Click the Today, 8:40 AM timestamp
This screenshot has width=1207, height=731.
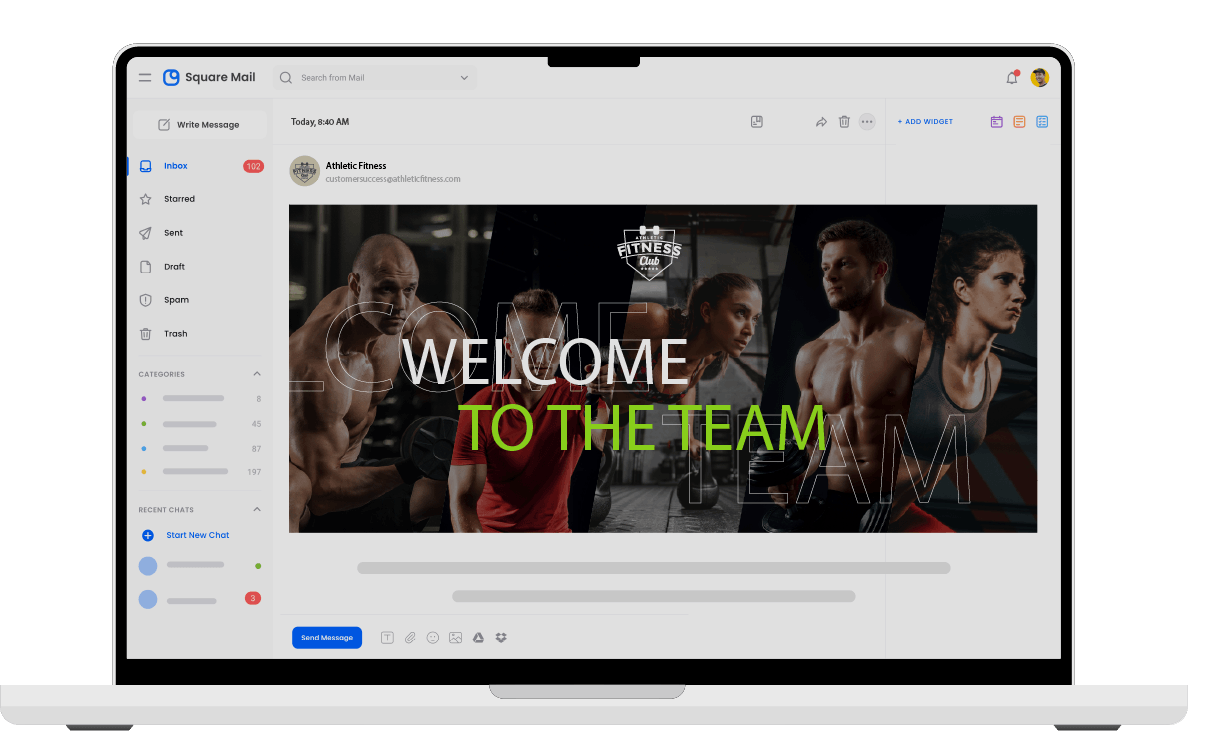point(320,122)
